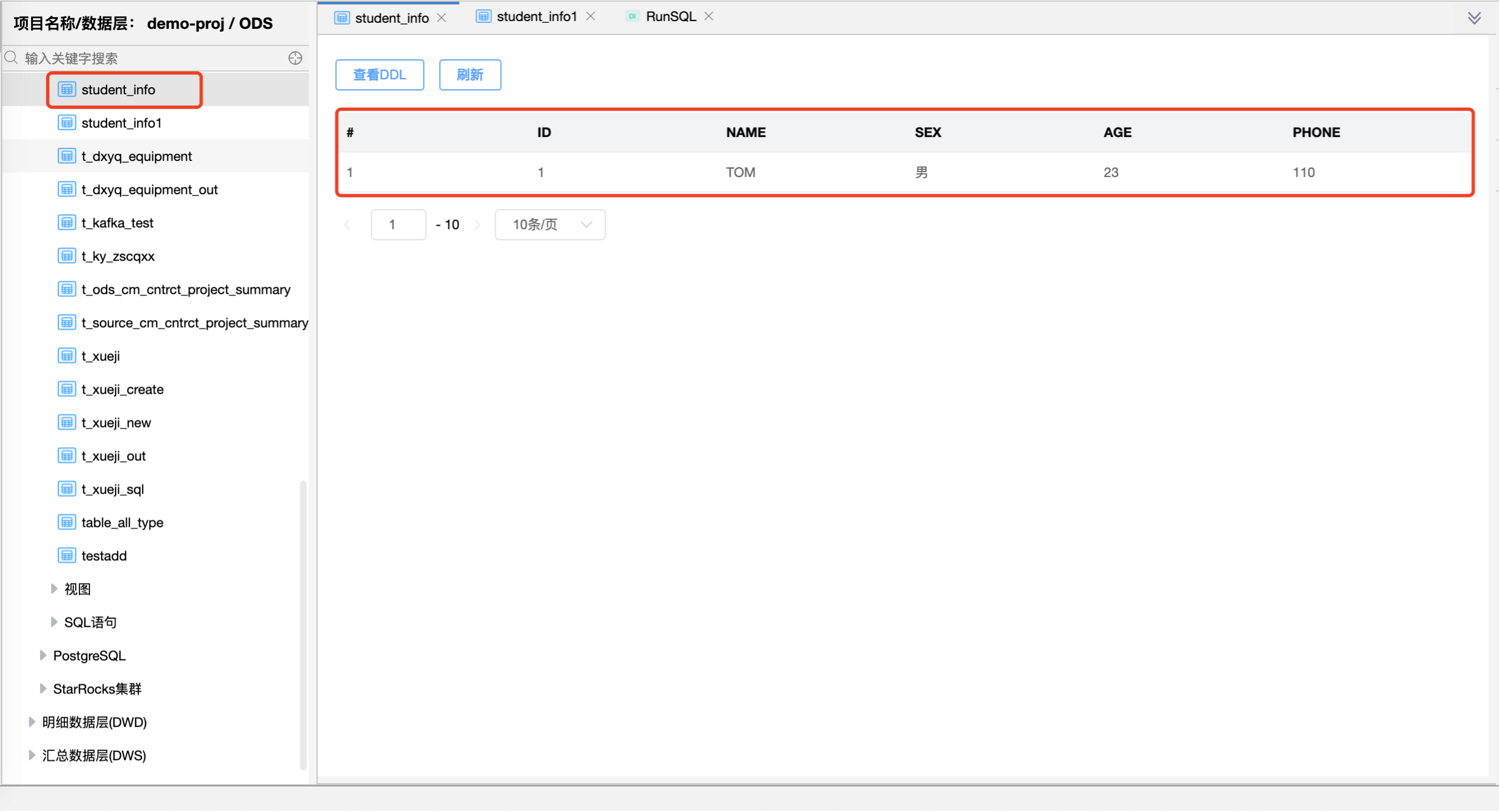The image size is (1499, 812).
Task: Click the 查看DDL button
Action: pos(380,74)
